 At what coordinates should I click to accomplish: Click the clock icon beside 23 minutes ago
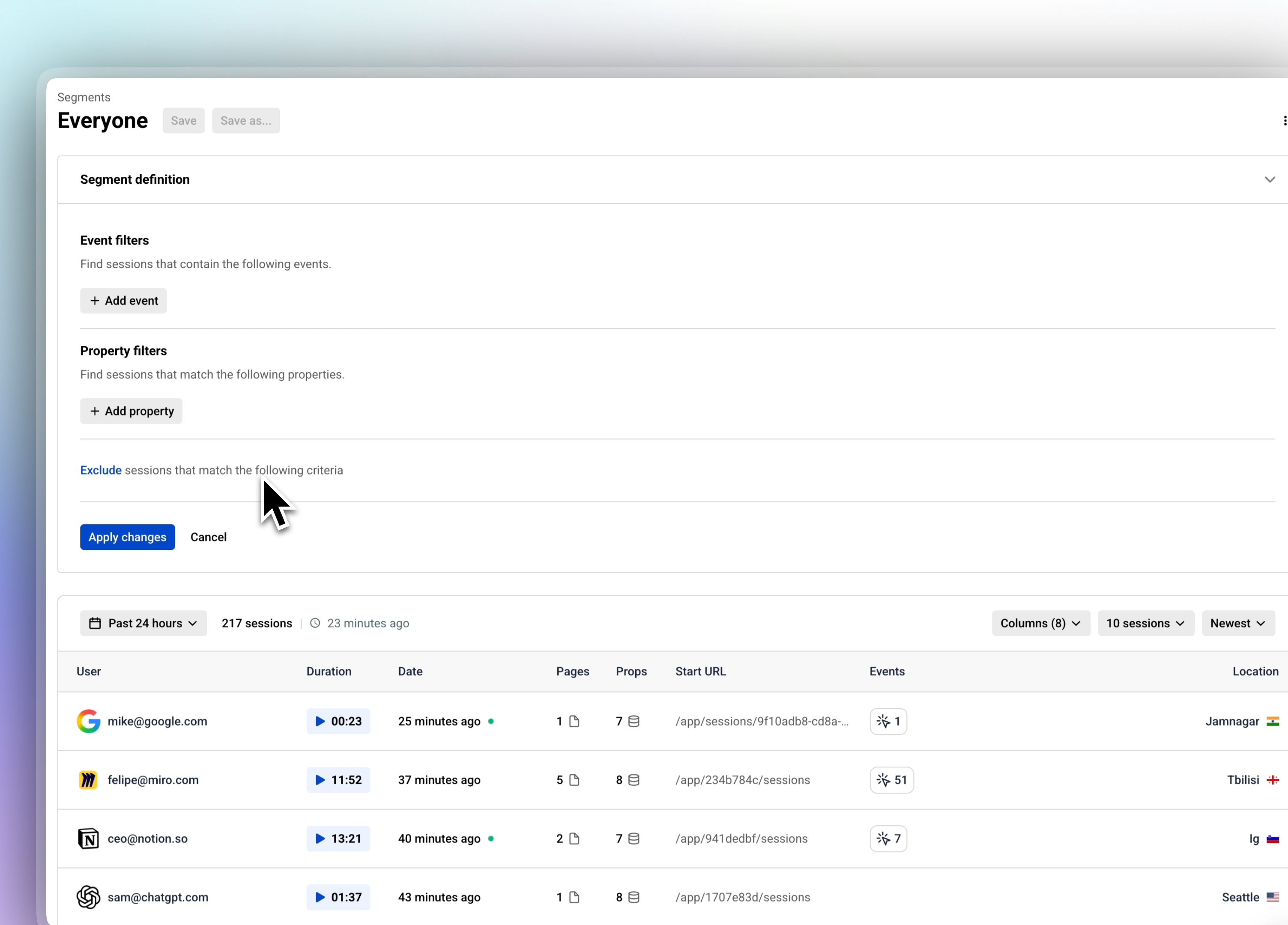click(x=315, y=623)
